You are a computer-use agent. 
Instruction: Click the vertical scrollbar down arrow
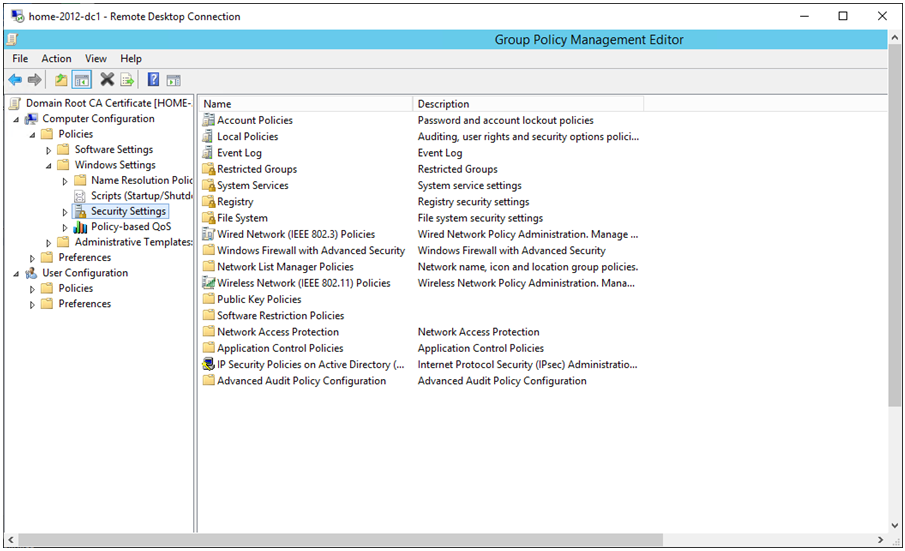(895, 525)
